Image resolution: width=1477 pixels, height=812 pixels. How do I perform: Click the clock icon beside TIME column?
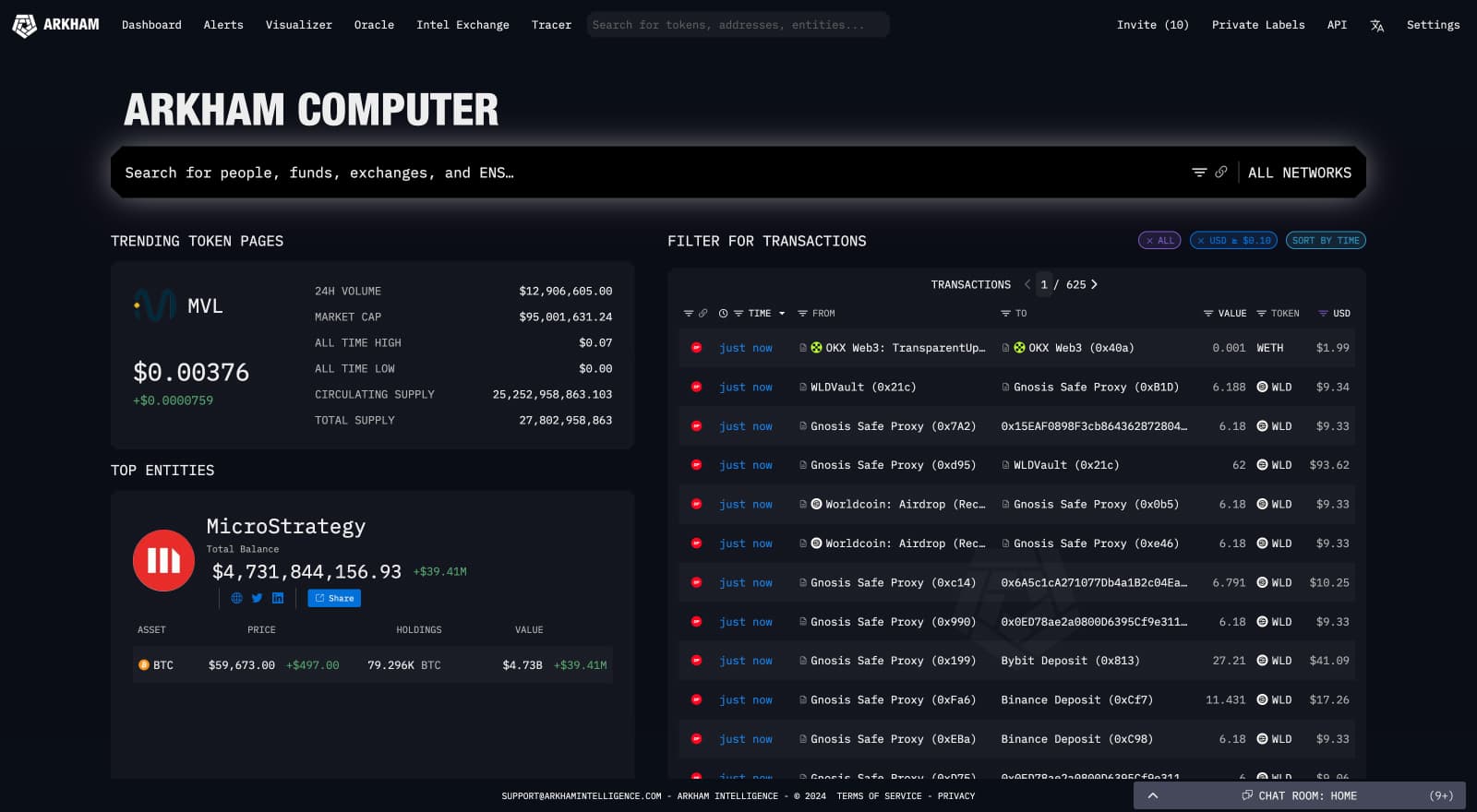coord(724,314)
